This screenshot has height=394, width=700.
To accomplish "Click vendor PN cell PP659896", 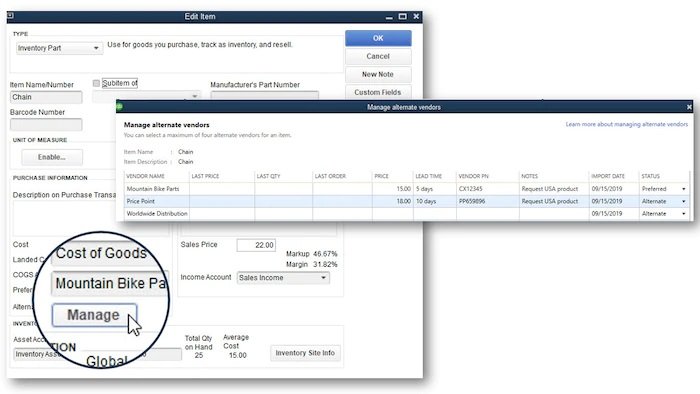I will coord(488,202).
